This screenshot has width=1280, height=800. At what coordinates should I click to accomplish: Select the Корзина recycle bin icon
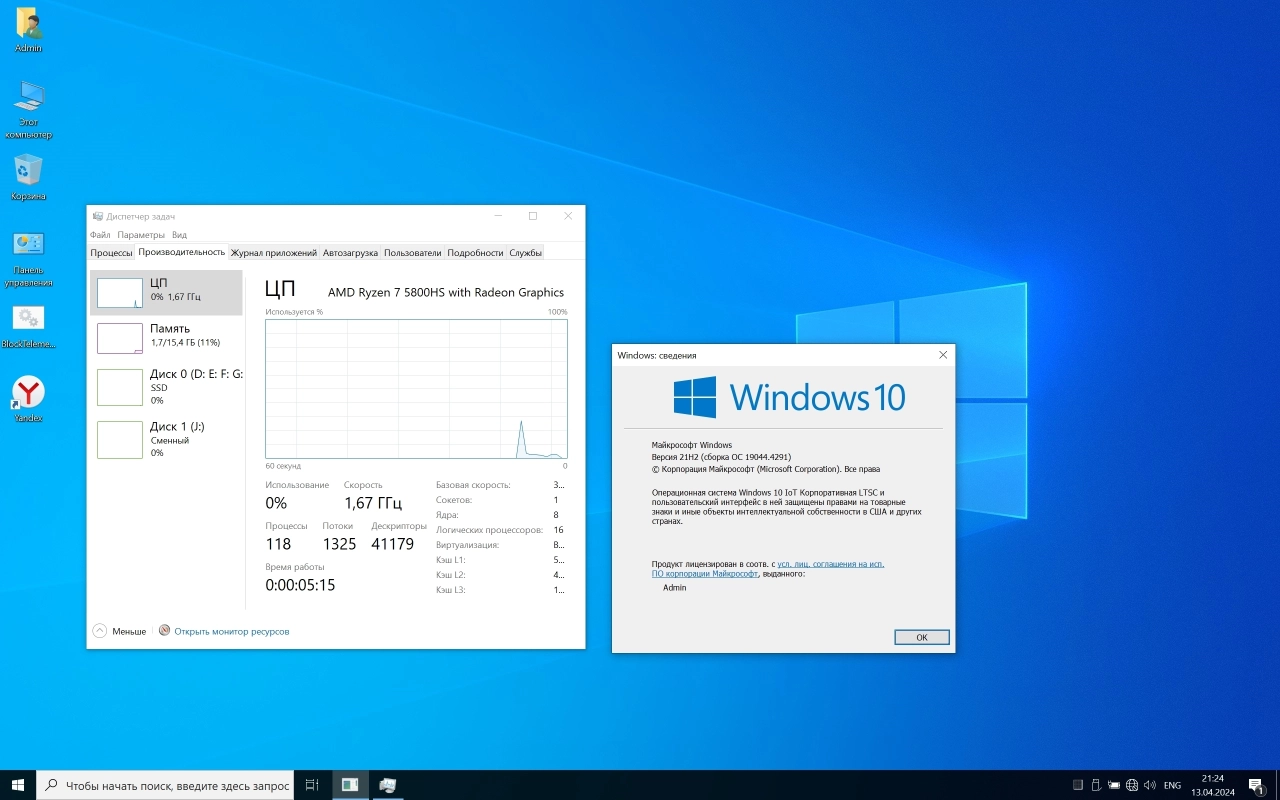[x=28, y=177]
